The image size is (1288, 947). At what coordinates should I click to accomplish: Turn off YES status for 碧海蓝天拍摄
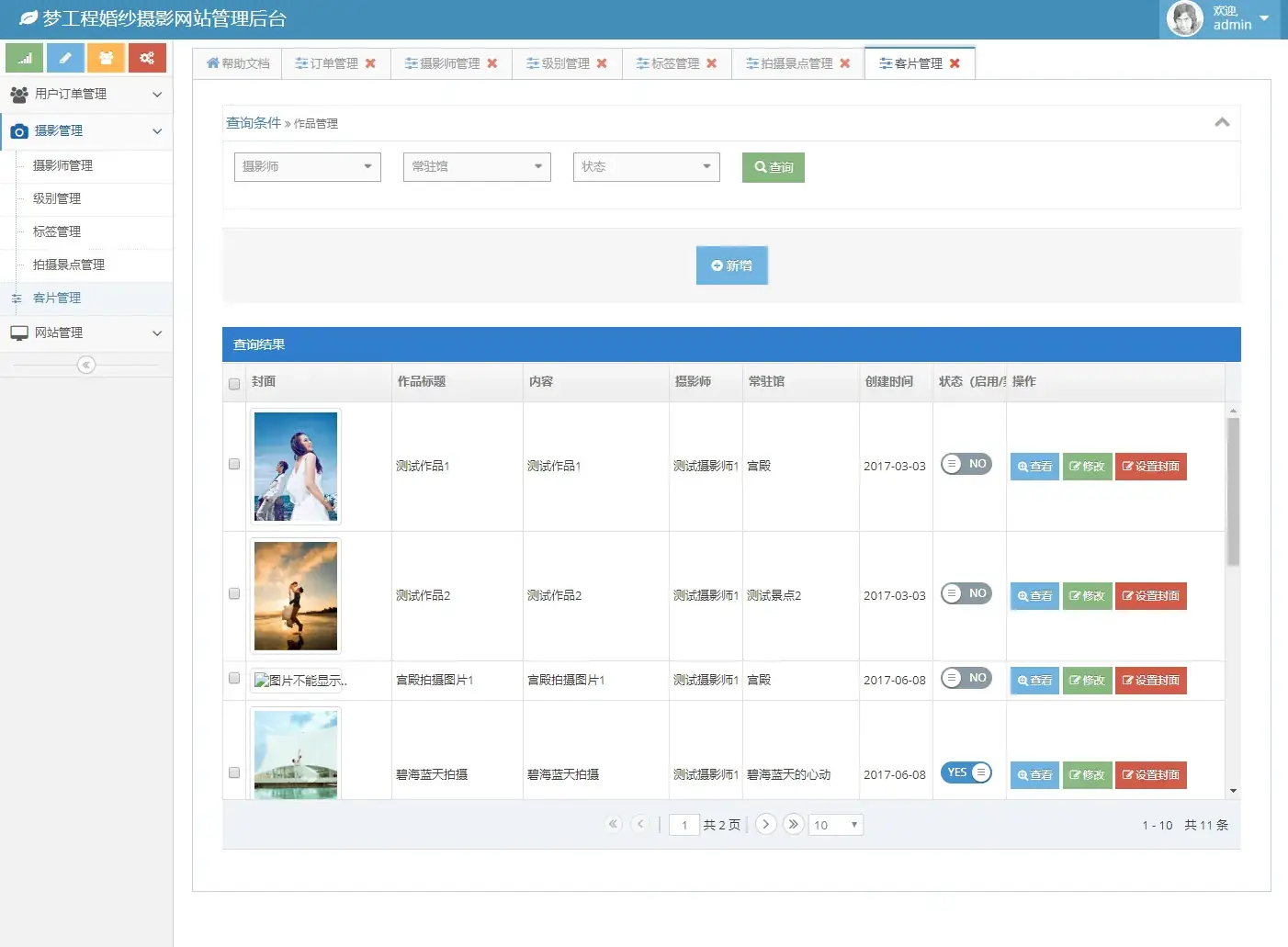pos(966,772)
